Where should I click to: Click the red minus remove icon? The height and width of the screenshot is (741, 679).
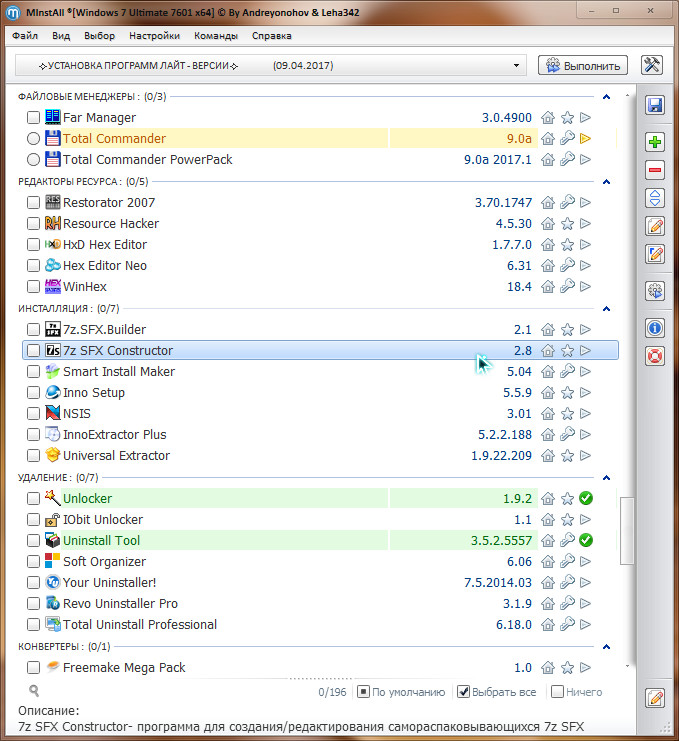coord(655,170)
